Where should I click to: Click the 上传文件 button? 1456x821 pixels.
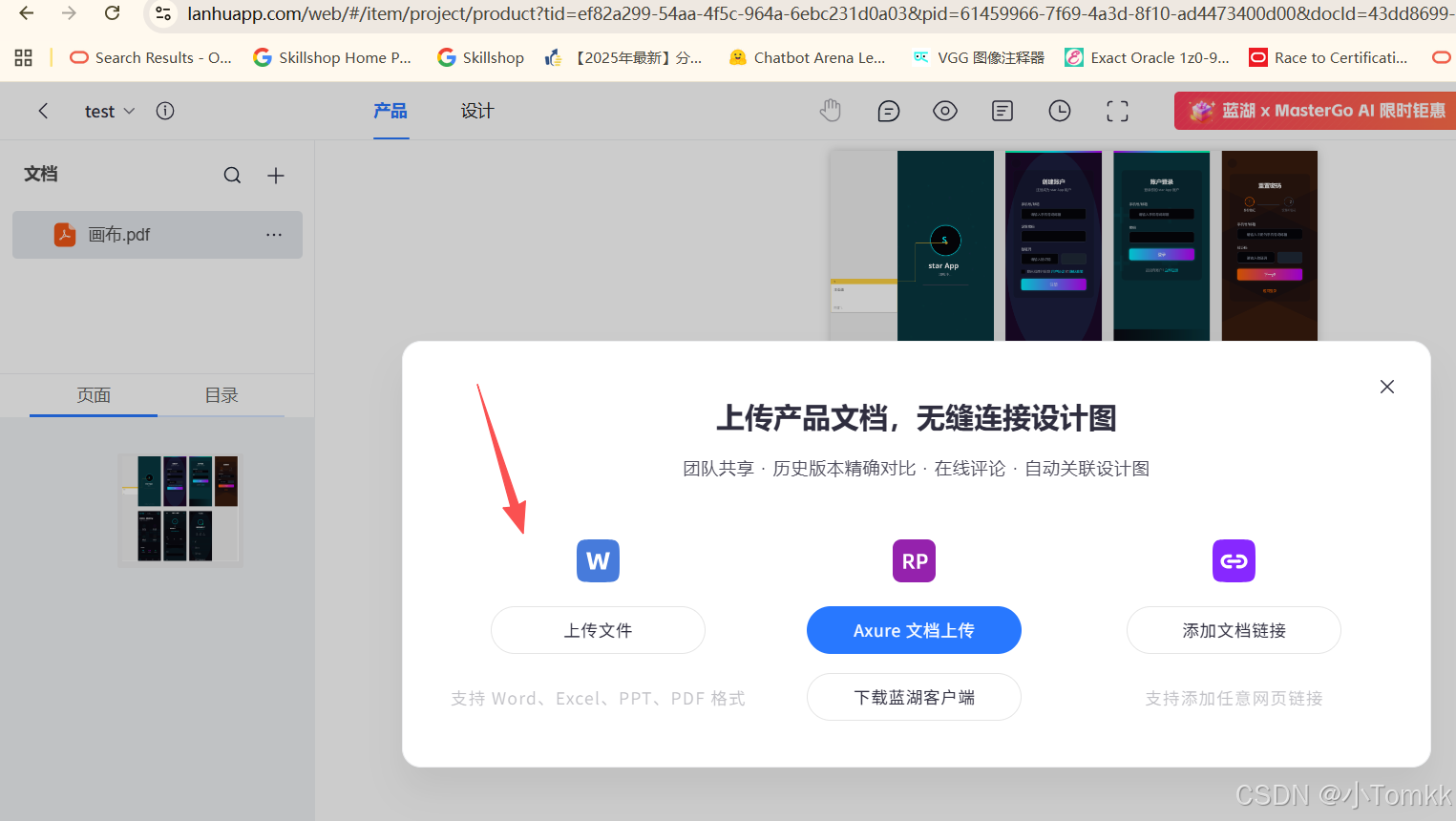(598, 630)
